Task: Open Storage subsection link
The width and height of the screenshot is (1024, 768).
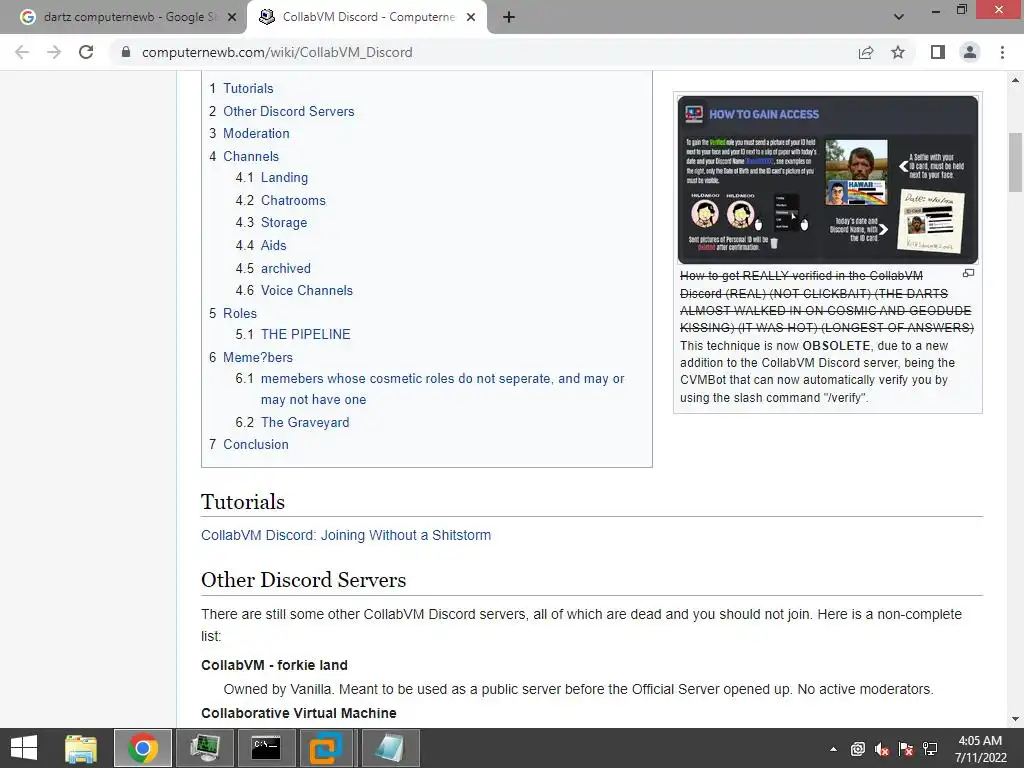Action: [x=284, y=222]
